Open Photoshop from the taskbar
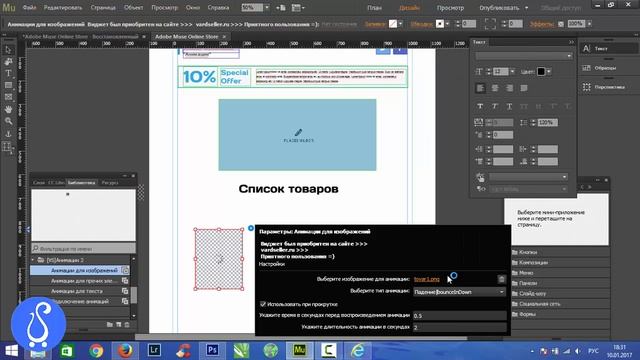640x360 pixels. coord(212,350)
